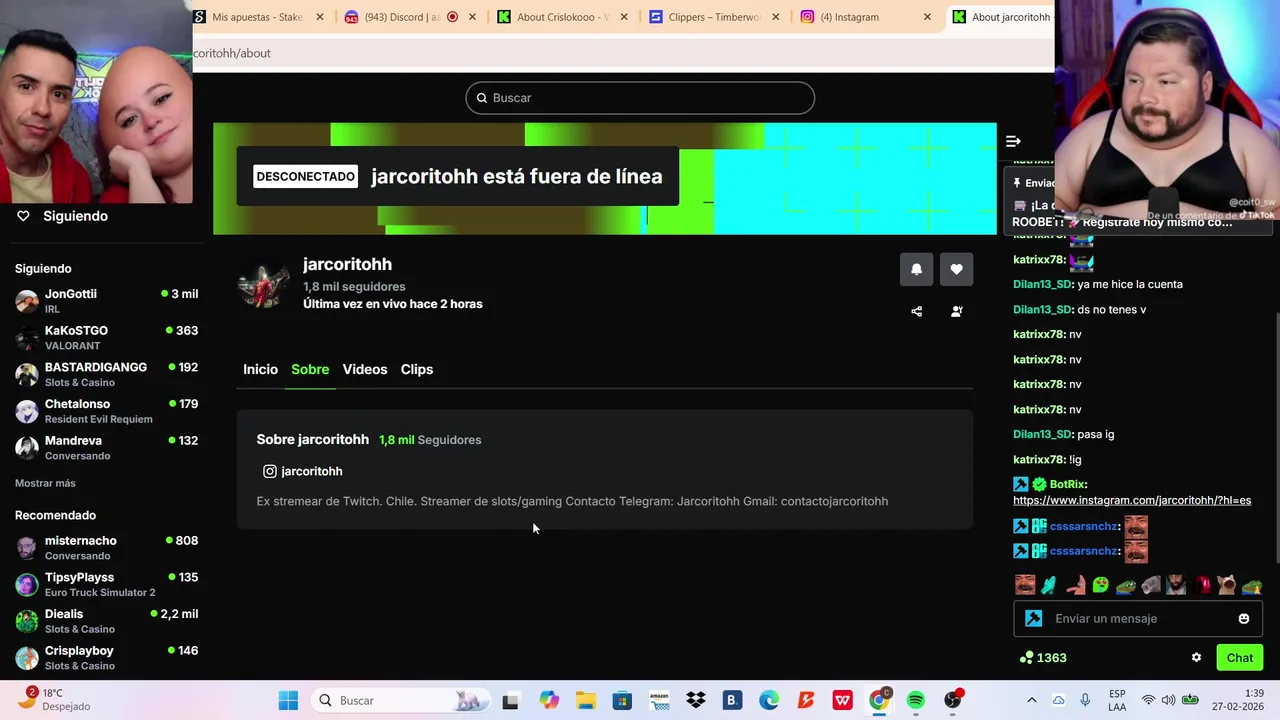
Task: Open JonGottii channel in sidebar
Action: point(106,301)
